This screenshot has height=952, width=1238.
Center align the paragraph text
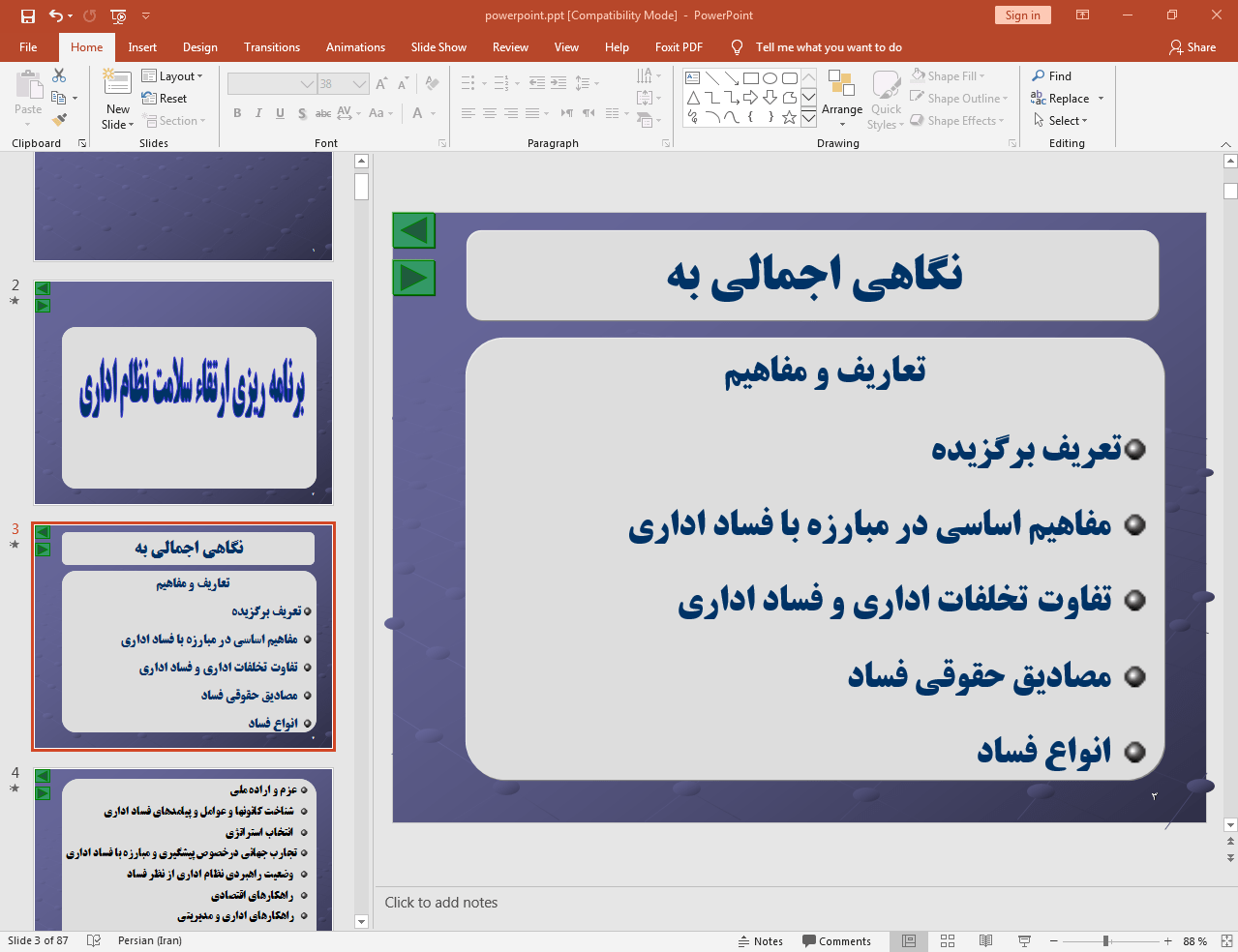[x=490, y=113]
